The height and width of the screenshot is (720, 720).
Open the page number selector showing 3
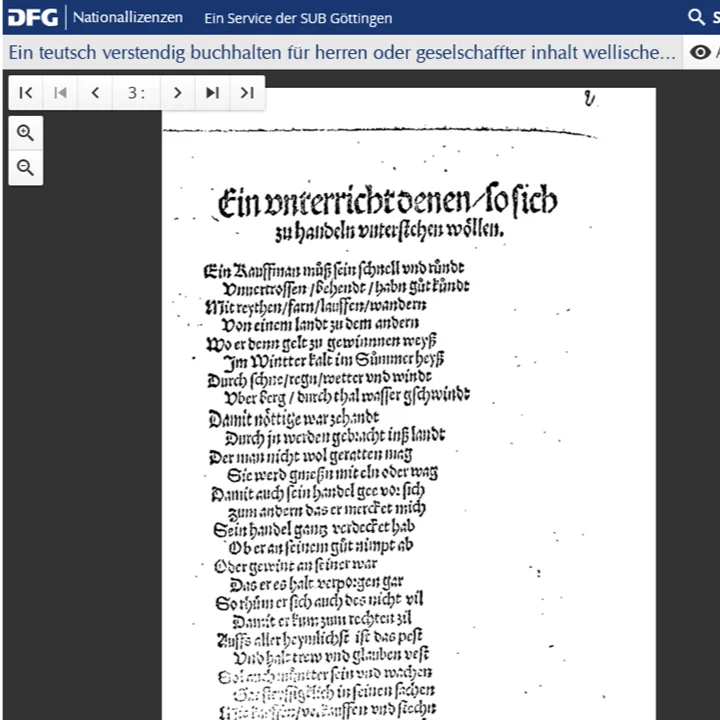(136, 93)
